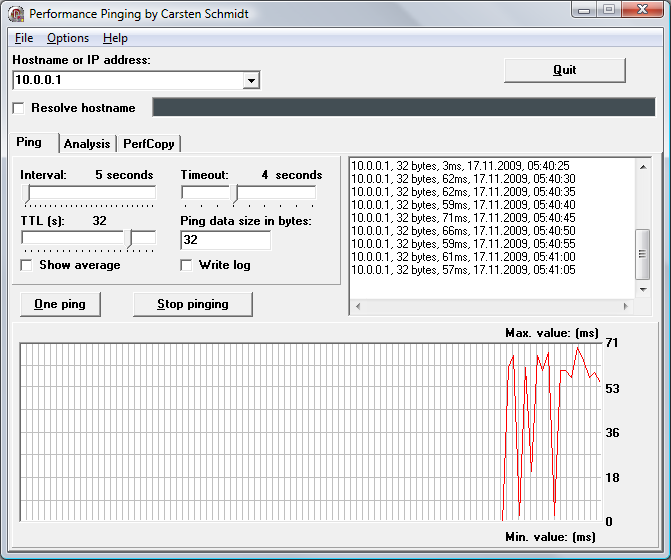
Task: Click the Min. value: (ms) label
Action: point(550,537)
